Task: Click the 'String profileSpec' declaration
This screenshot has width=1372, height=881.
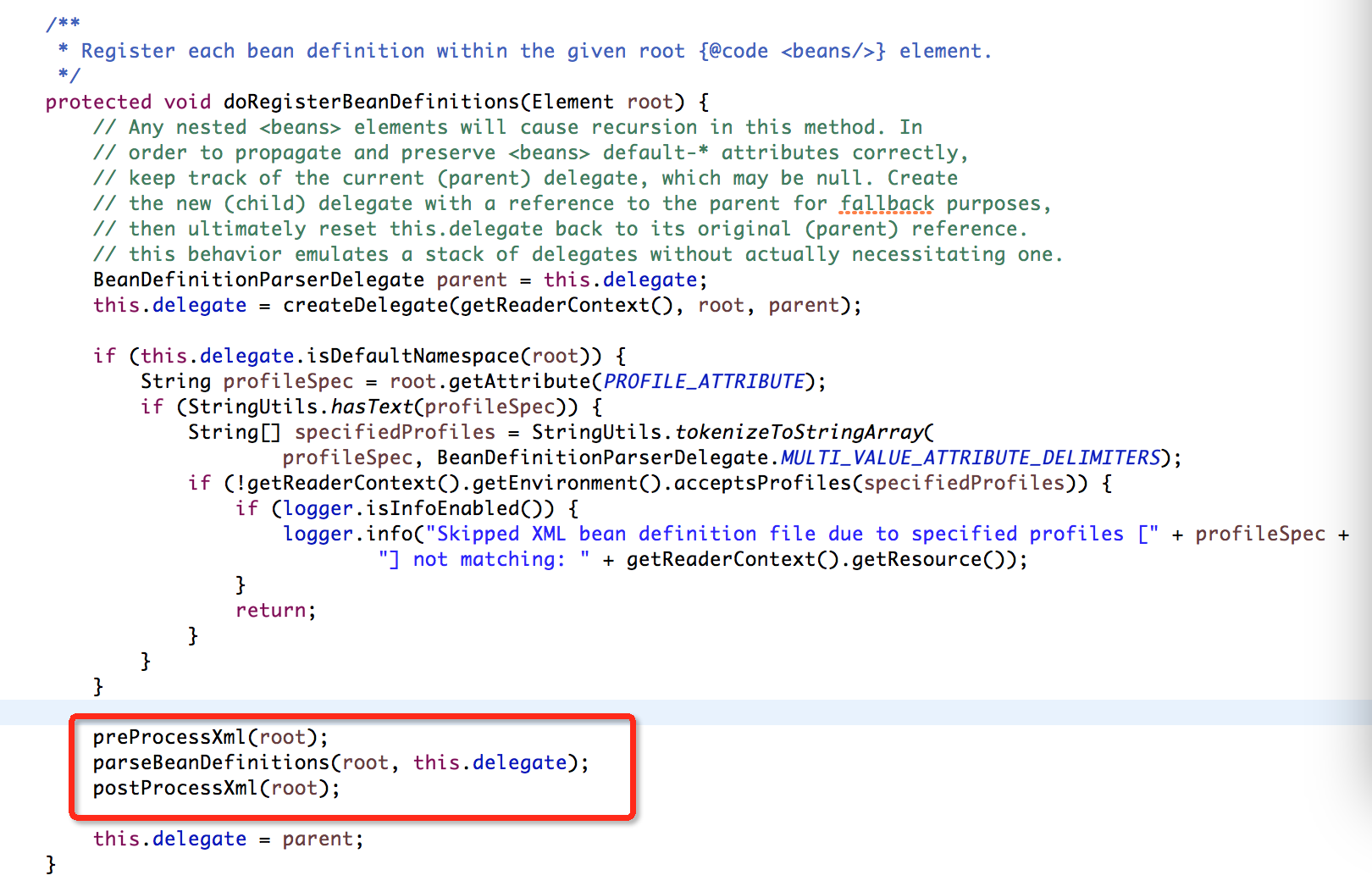Action: (246, 381)
